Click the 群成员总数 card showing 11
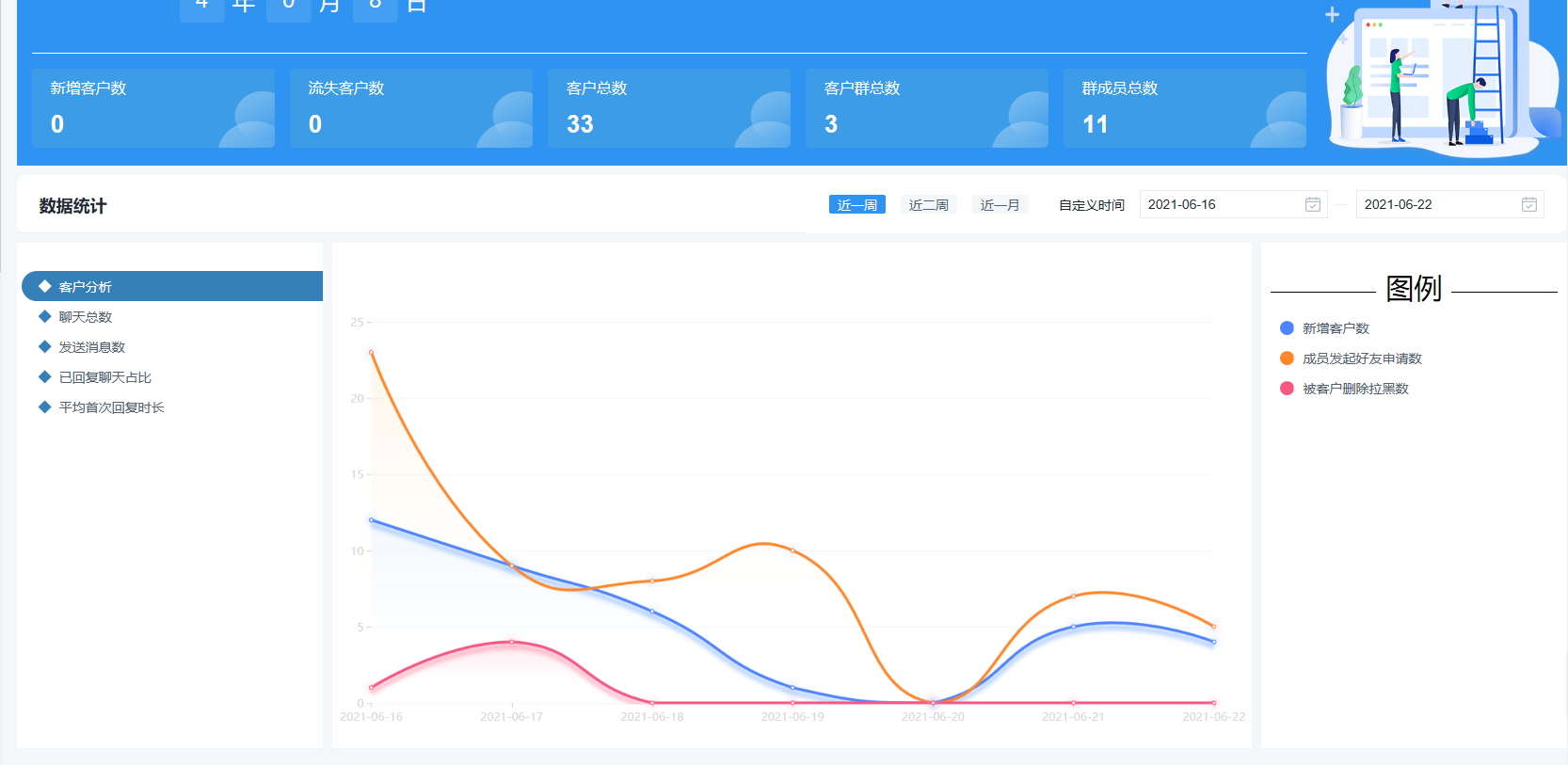The width and height of the screenshot is (1568, 765). [x=1184, y=107]
